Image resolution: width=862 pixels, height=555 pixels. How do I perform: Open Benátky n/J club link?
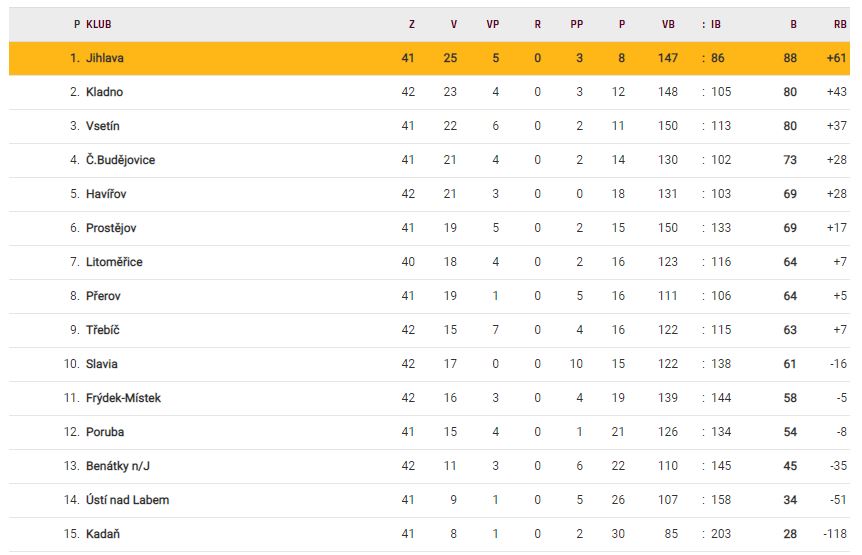pyautogui.click(x=119, y=466)
